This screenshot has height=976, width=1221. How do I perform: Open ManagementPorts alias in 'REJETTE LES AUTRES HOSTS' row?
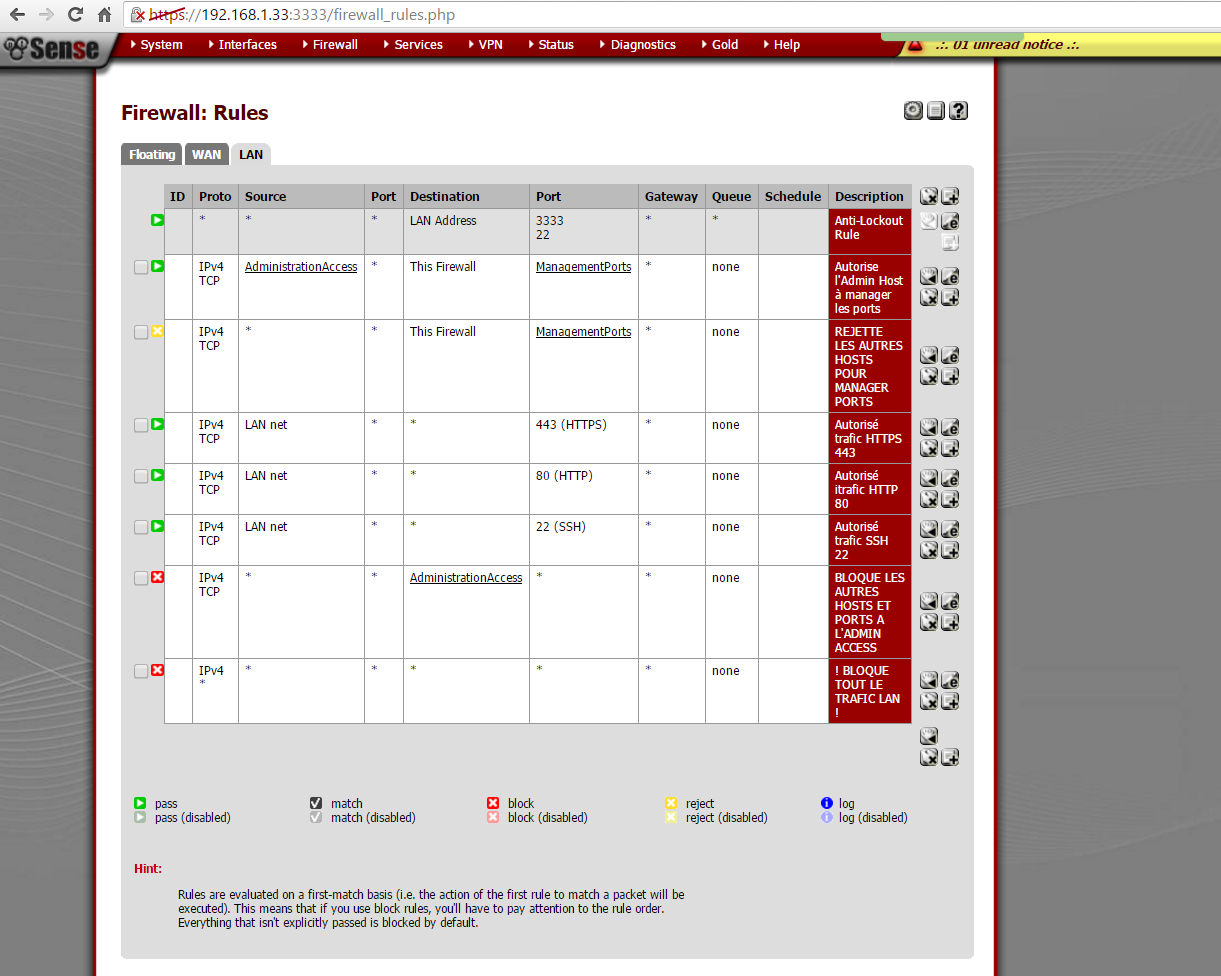pos(584,332)
